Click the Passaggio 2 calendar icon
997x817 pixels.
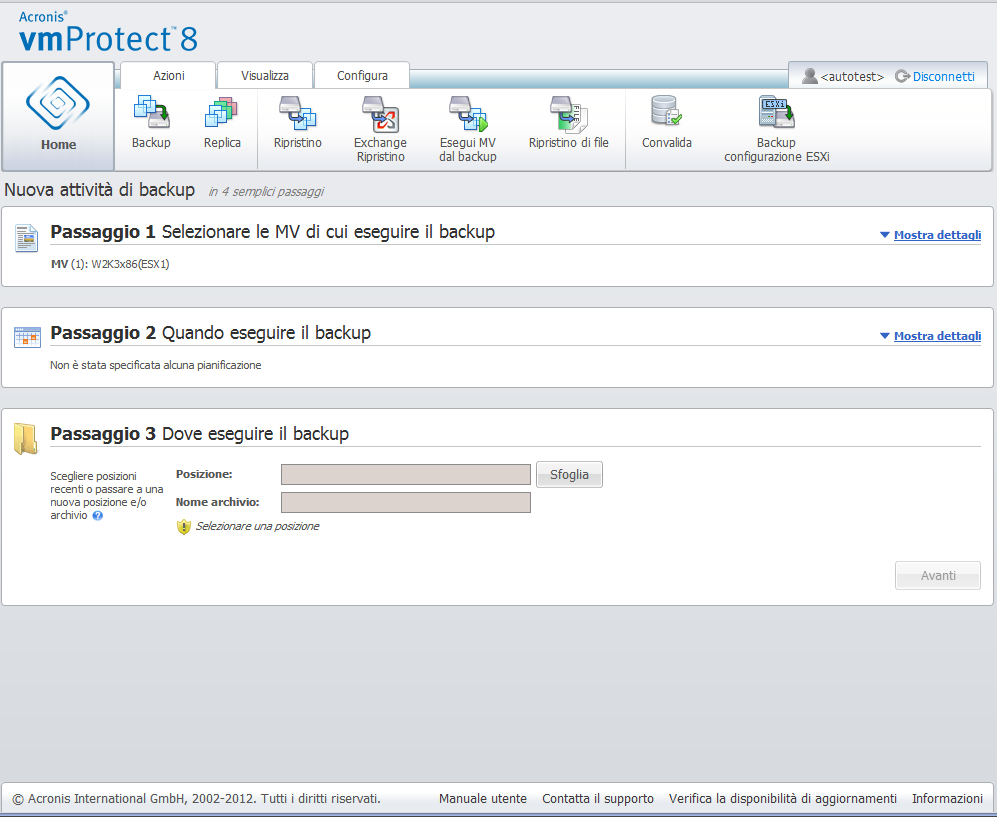click(x=27, y=337)
